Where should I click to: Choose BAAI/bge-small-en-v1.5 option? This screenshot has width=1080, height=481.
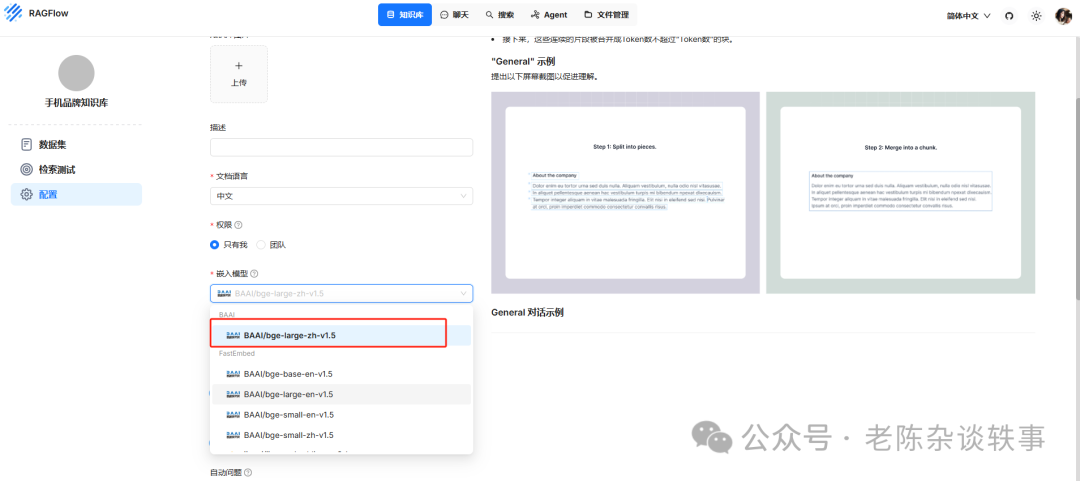[x=341, y=415]
